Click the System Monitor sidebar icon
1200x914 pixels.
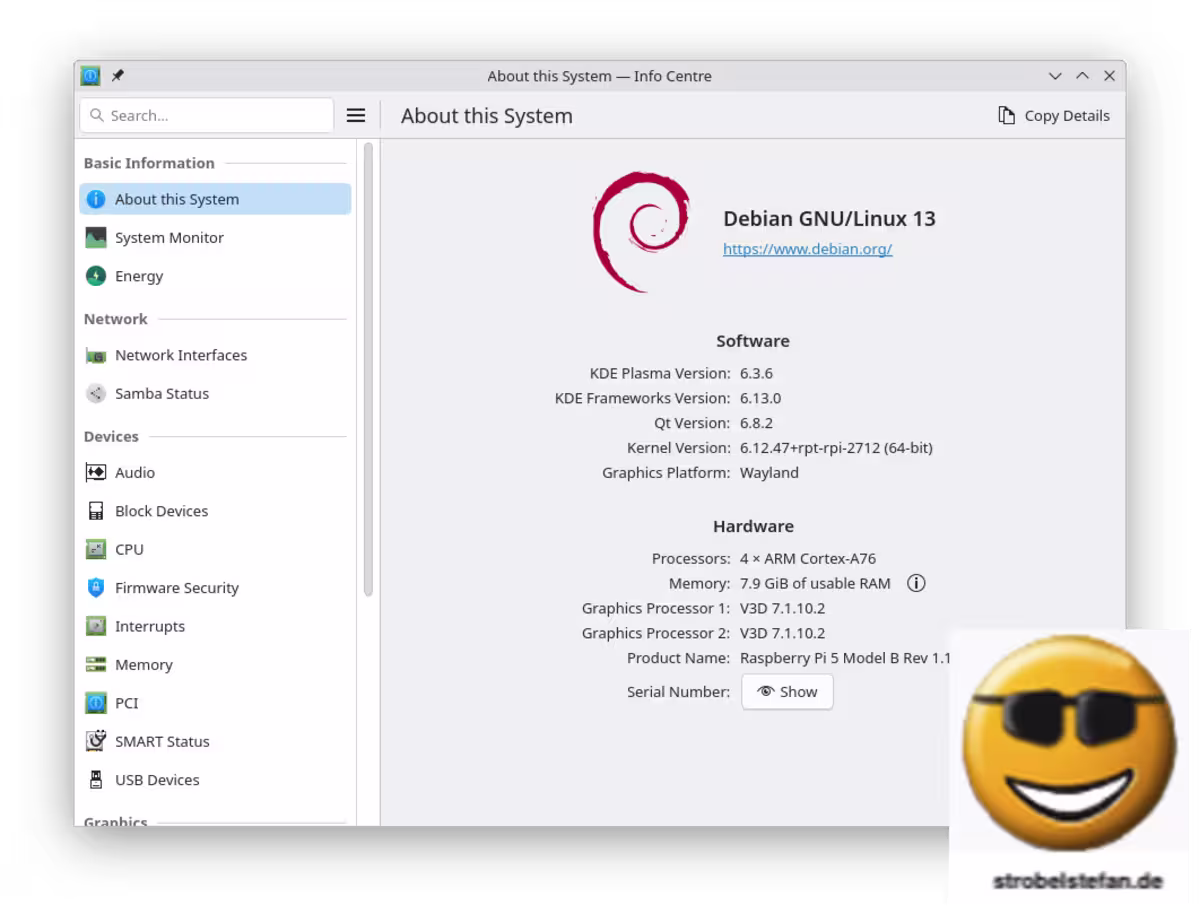96,238
